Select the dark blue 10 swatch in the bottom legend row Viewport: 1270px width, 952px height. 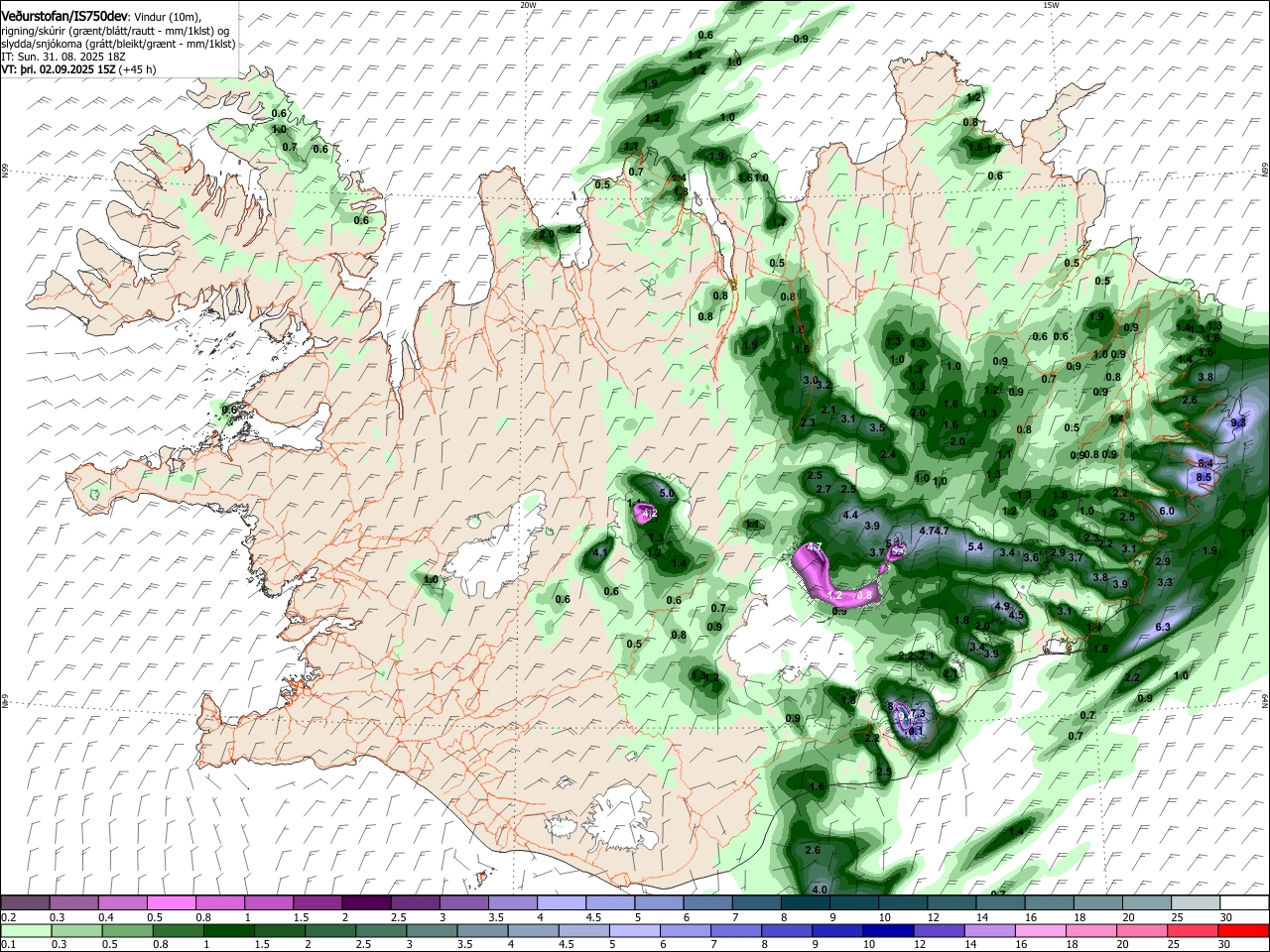886,930
